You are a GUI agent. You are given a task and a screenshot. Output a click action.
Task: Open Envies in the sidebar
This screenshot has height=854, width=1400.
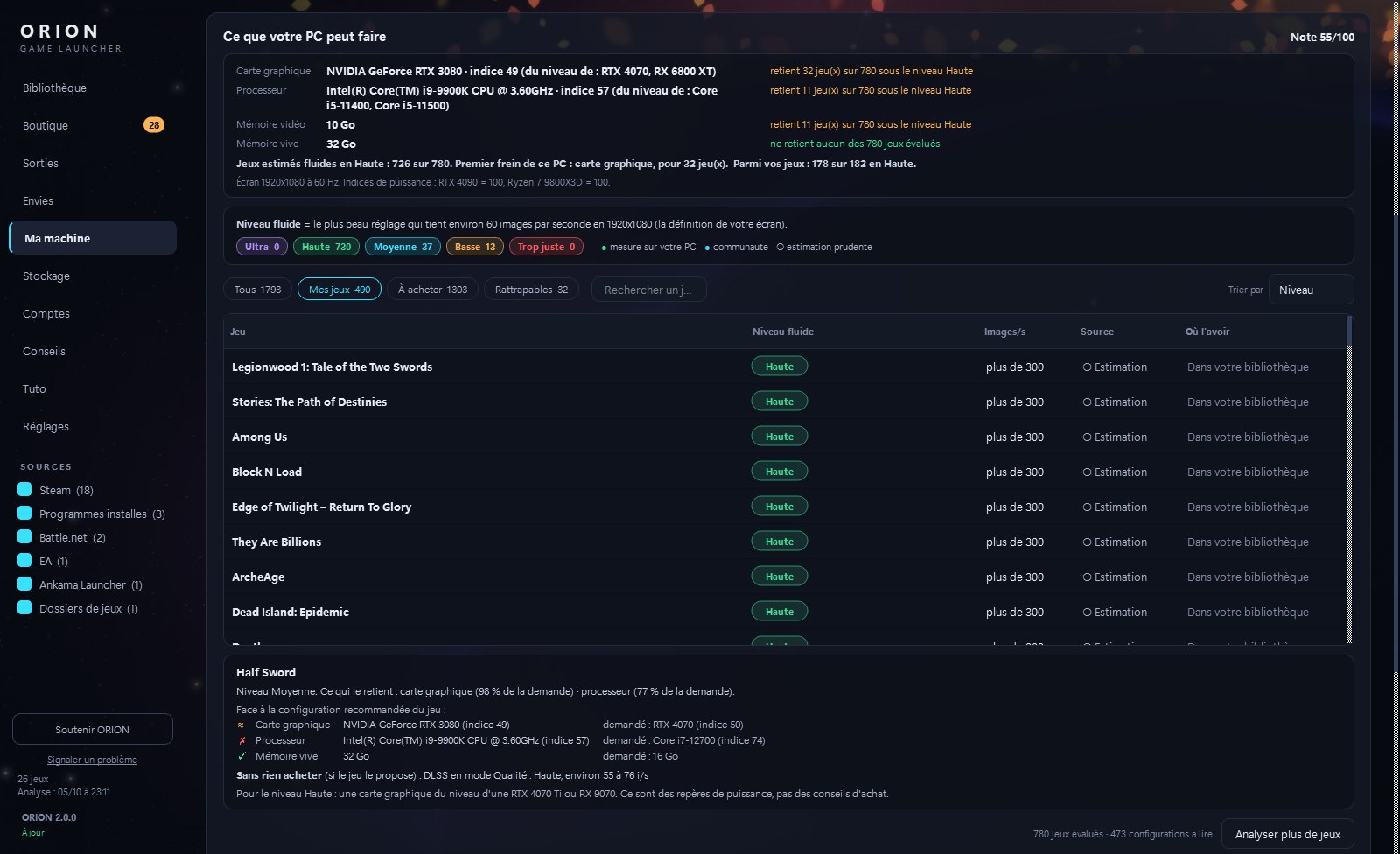pos(93,200)
